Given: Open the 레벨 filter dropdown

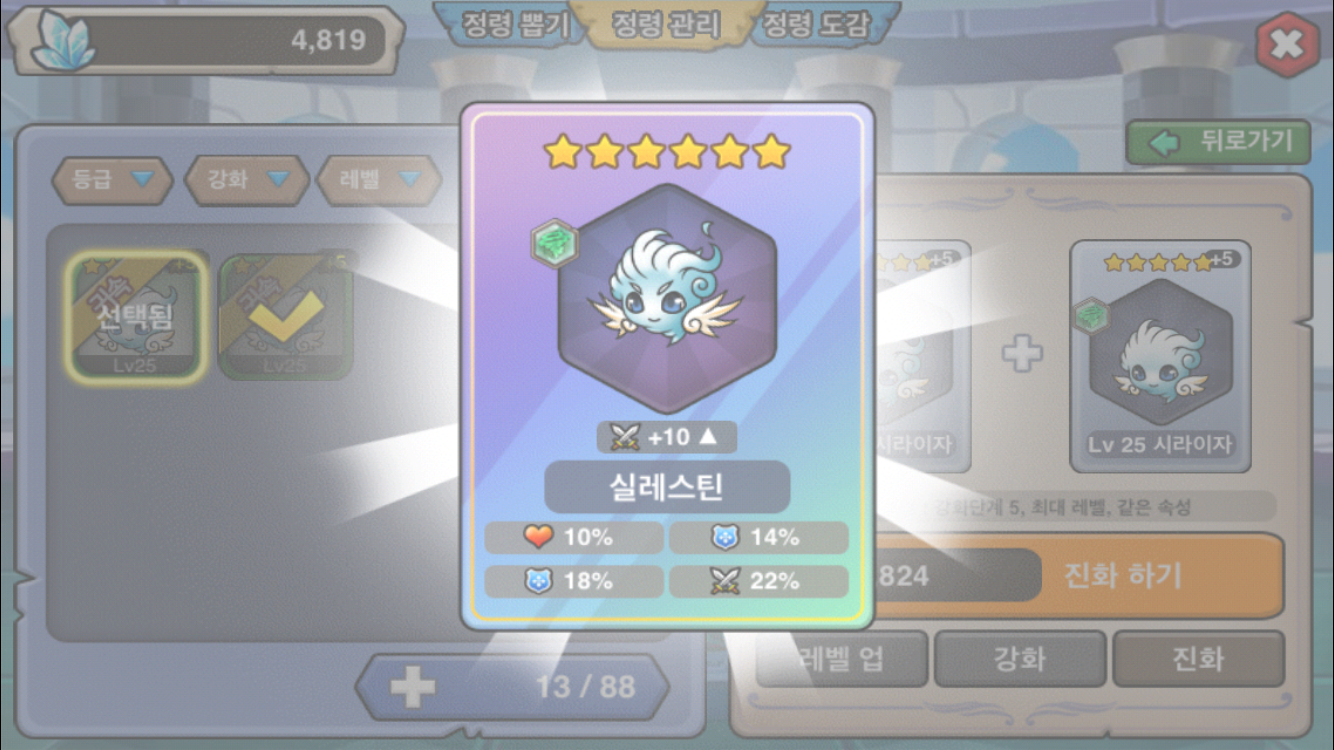Looking at the screenshot, I should (x=380, y=180).
